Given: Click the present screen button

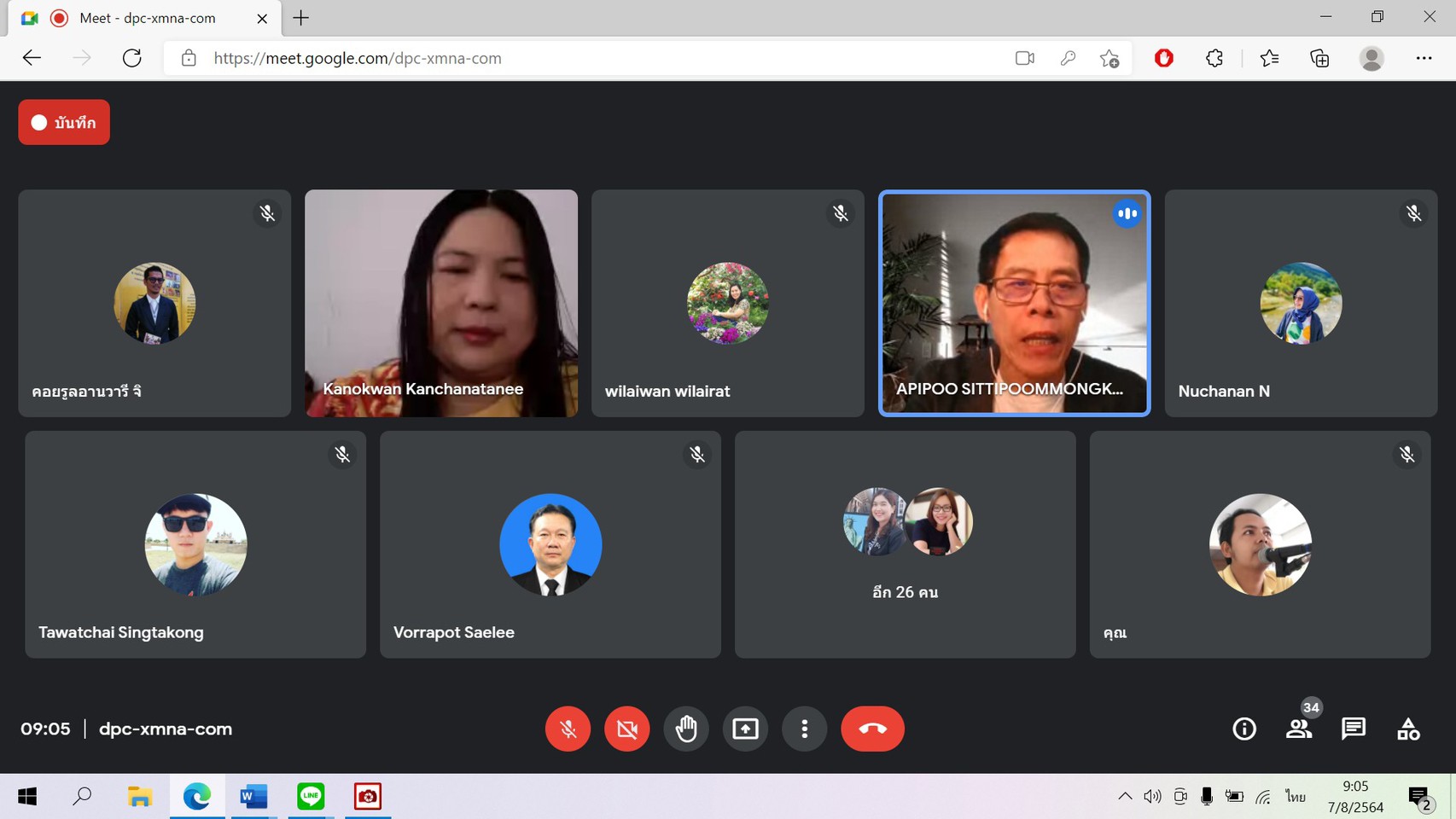Looking at the screenshot, I should pyautogui.click(x=745, y=729).
